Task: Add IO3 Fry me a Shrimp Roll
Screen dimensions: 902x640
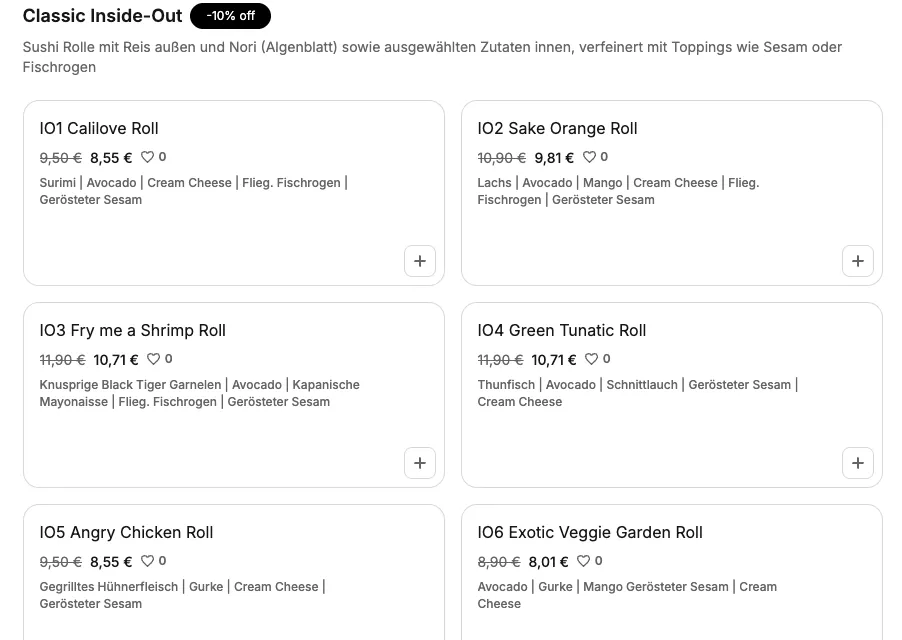Action: pyautogui.click(x=420, y=463)
